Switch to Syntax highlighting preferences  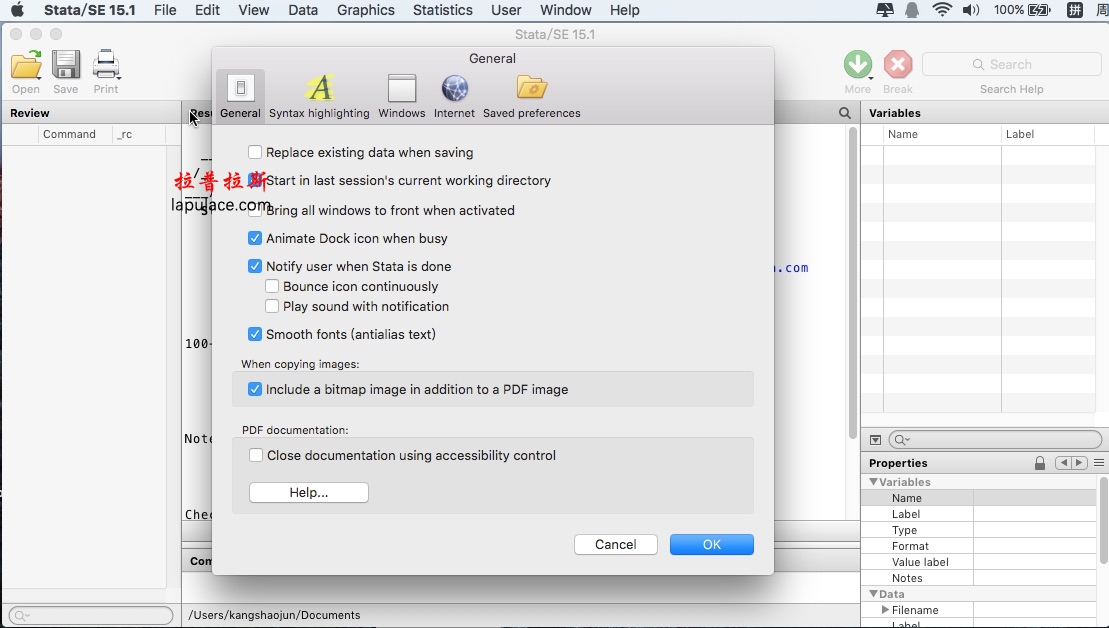(319, 96)
